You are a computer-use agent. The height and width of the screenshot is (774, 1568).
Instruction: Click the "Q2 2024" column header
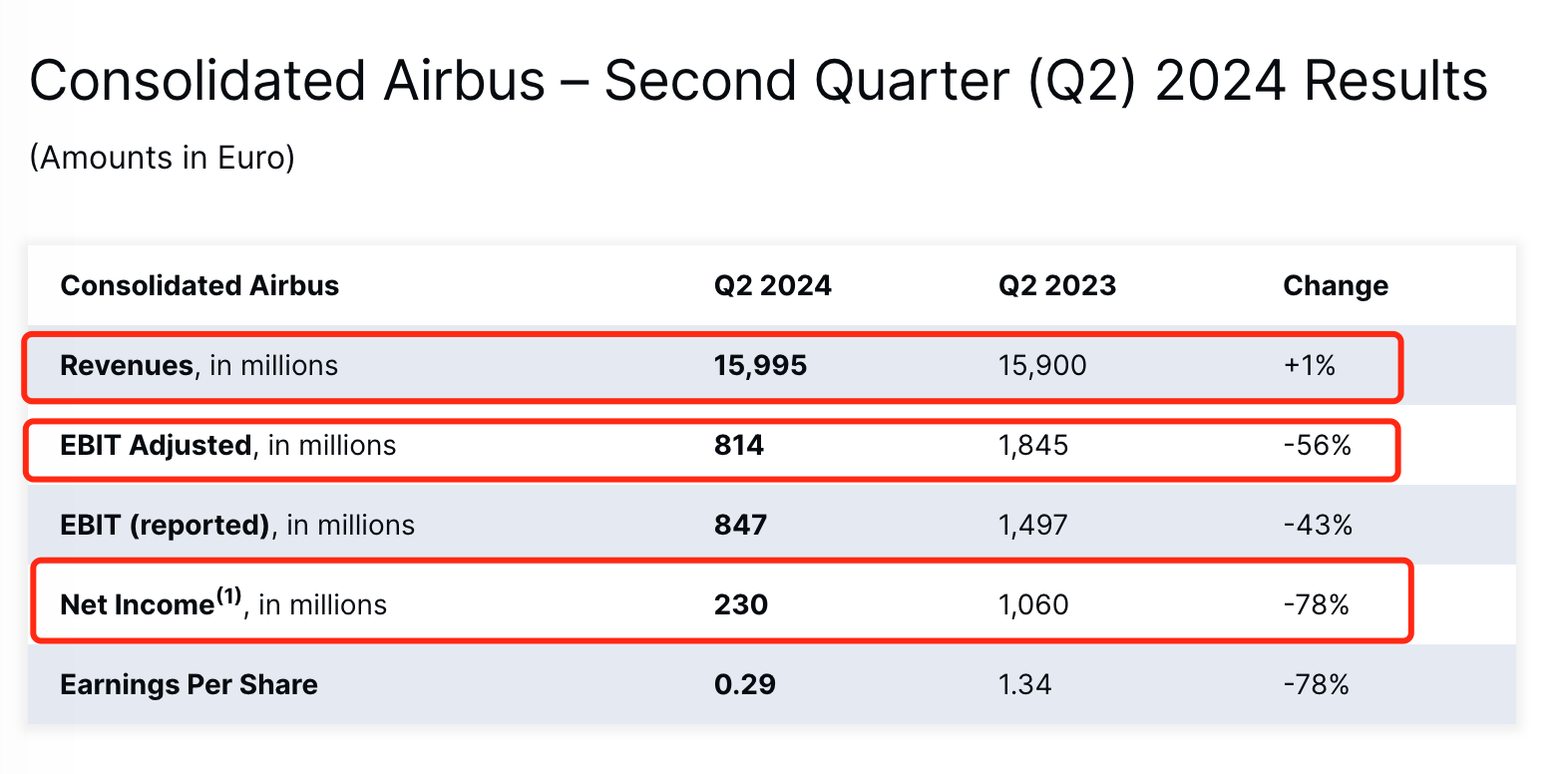point(772,286)
